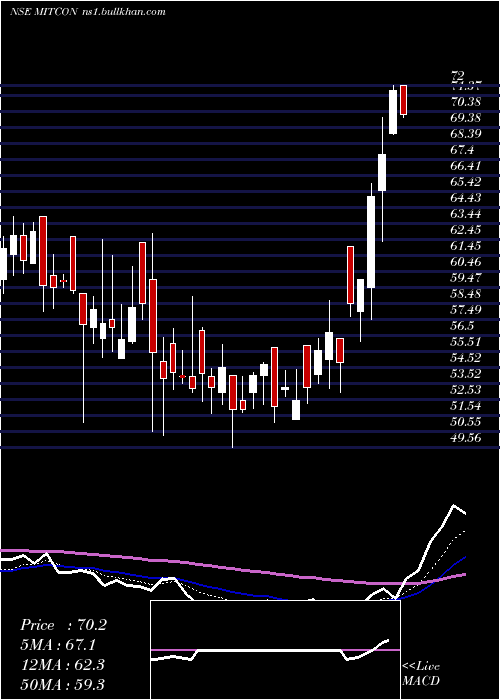This screenshot has height=700, width=500.
Task: Click the 52.53 price axis label
Action: [x=466, y=390]
